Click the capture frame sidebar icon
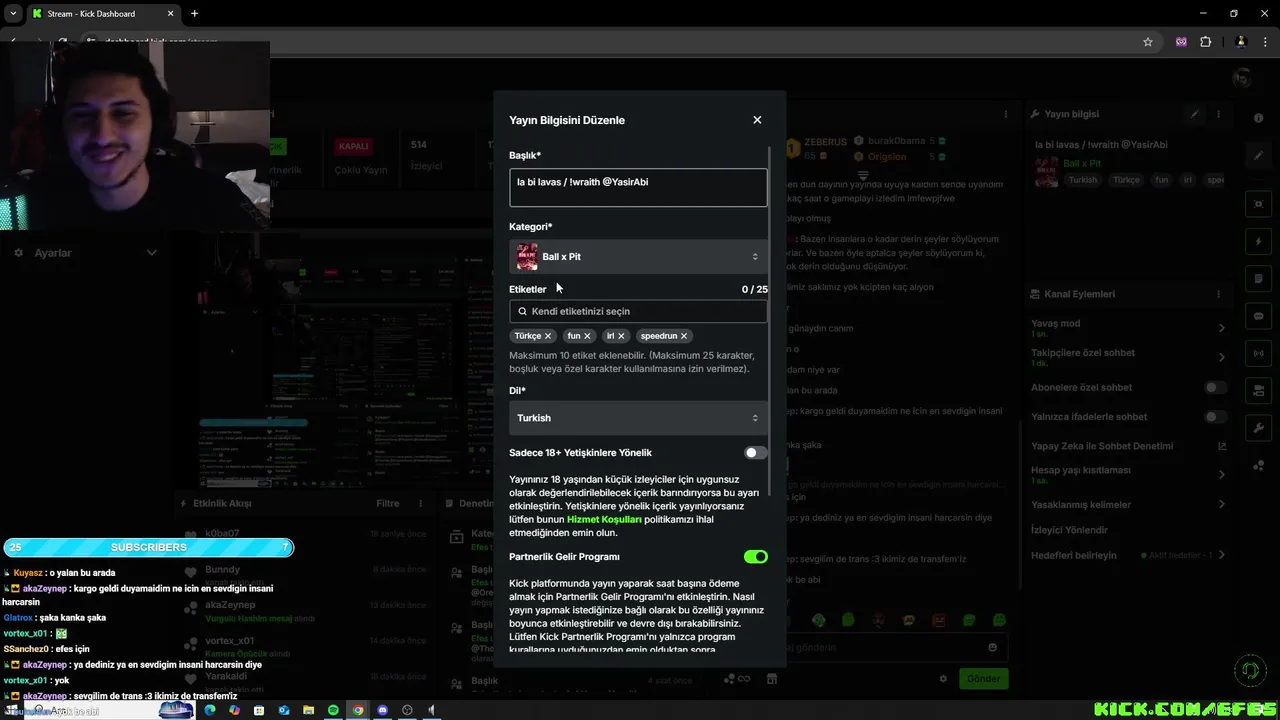The height and width of the screenshot is (720, 1280). pos(1259,204)
